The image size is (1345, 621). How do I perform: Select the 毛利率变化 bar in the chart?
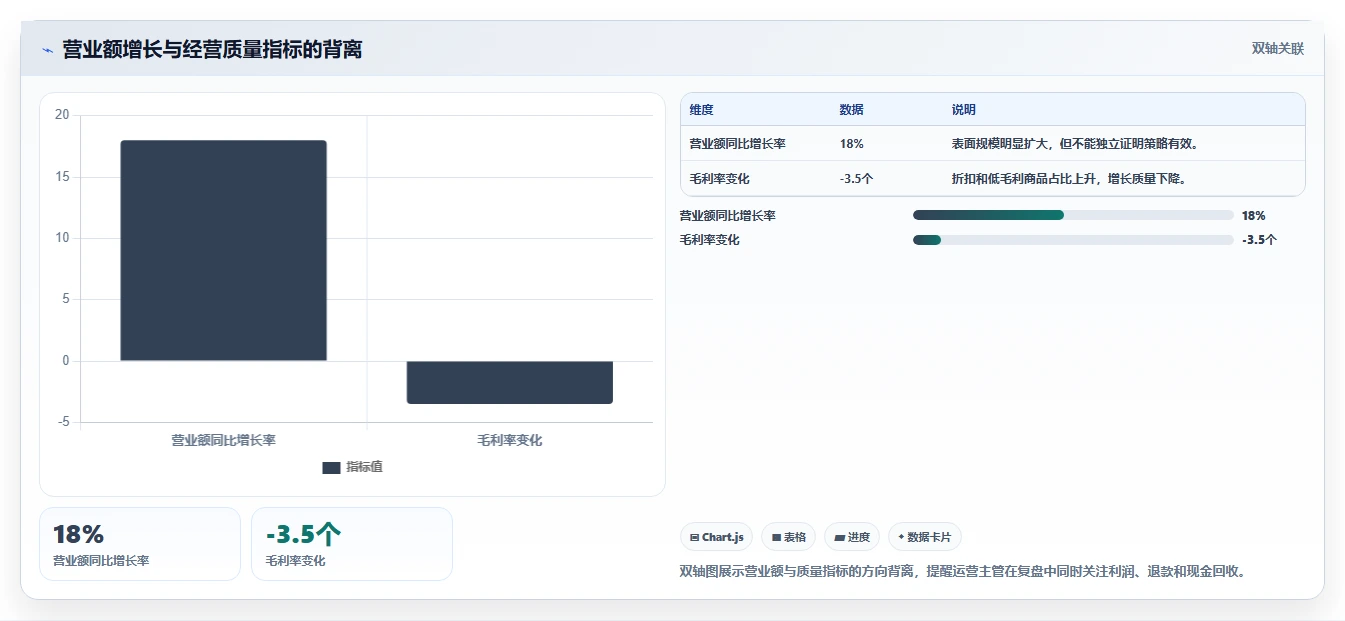(510, 382)
